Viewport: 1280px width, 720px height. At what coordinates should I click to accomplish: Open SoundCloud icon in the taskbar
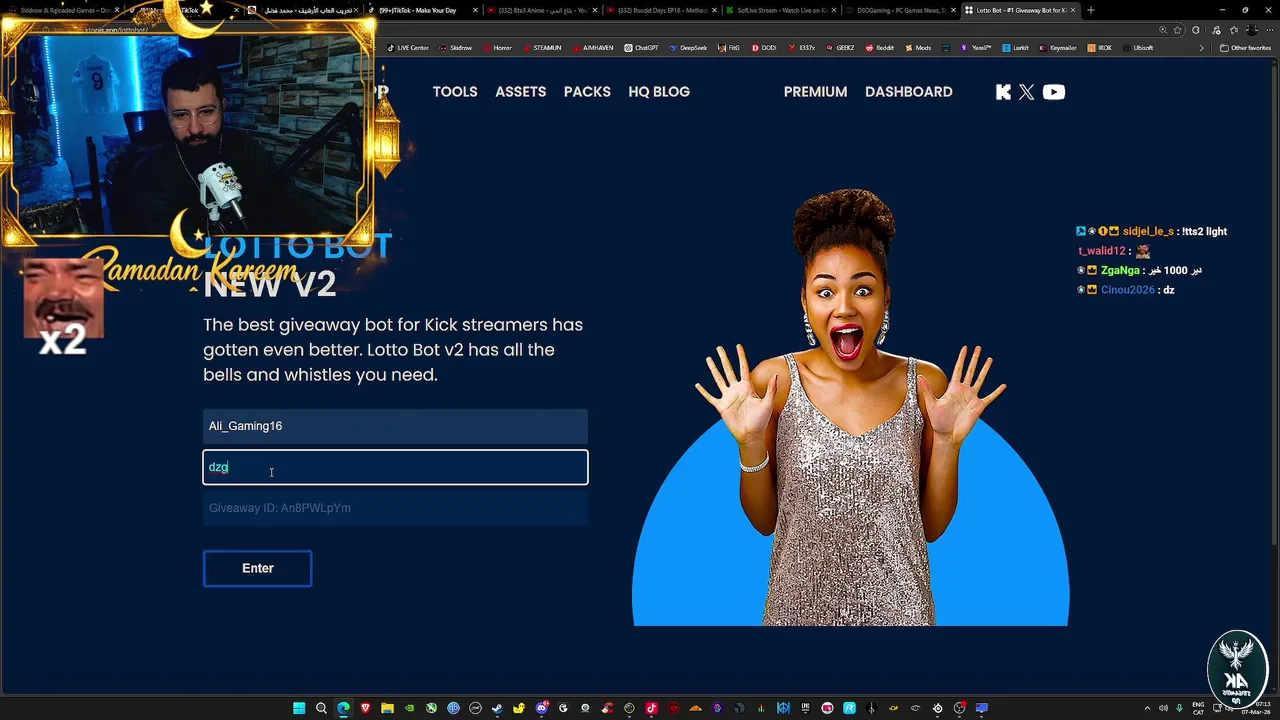(695, 708)
